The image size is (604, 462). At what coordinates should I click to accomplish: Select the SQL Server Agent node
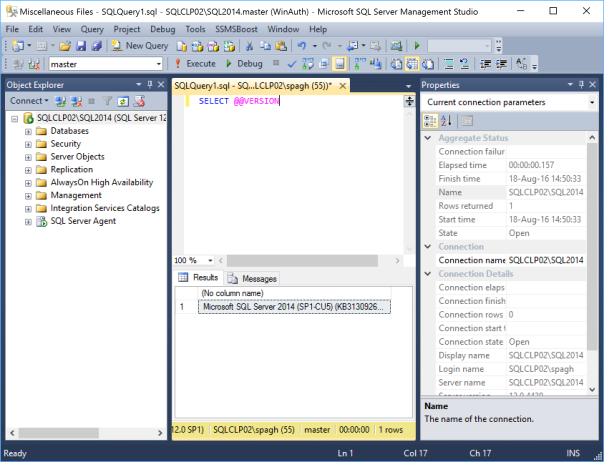tap(82, 221)
